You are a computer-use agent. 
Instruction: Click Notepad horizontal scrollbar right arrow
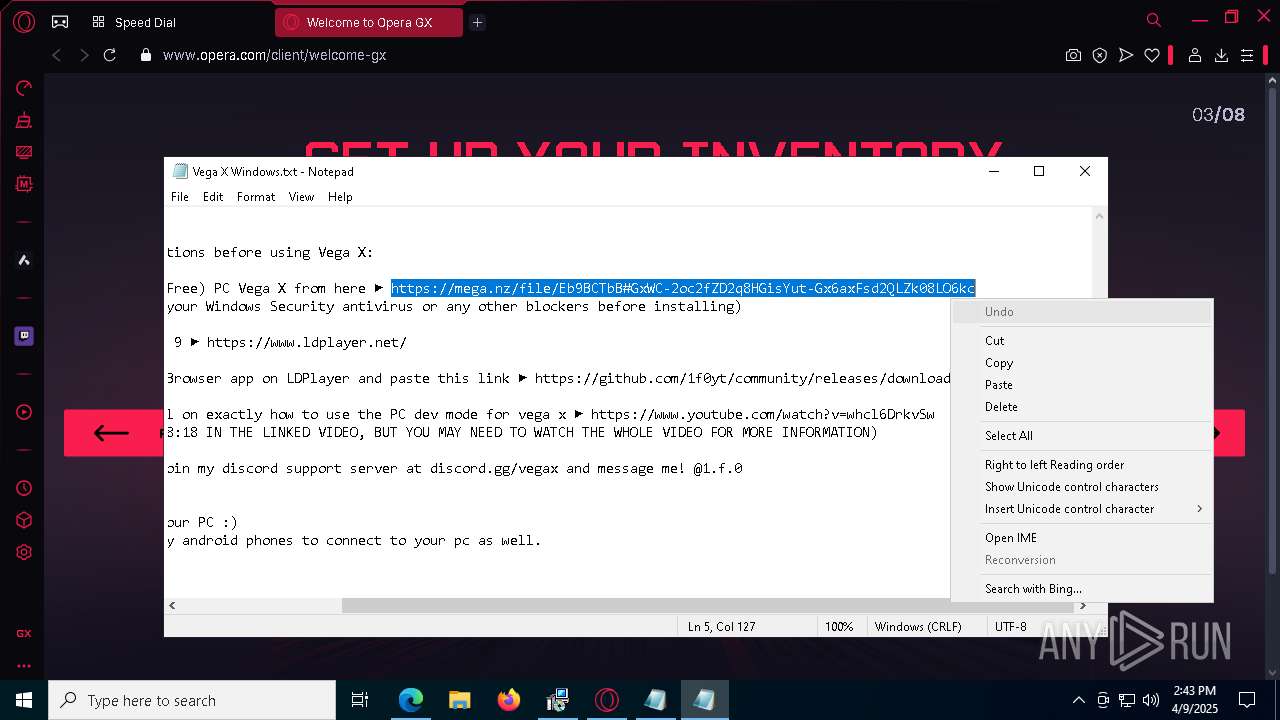(x=1082, y=606)
